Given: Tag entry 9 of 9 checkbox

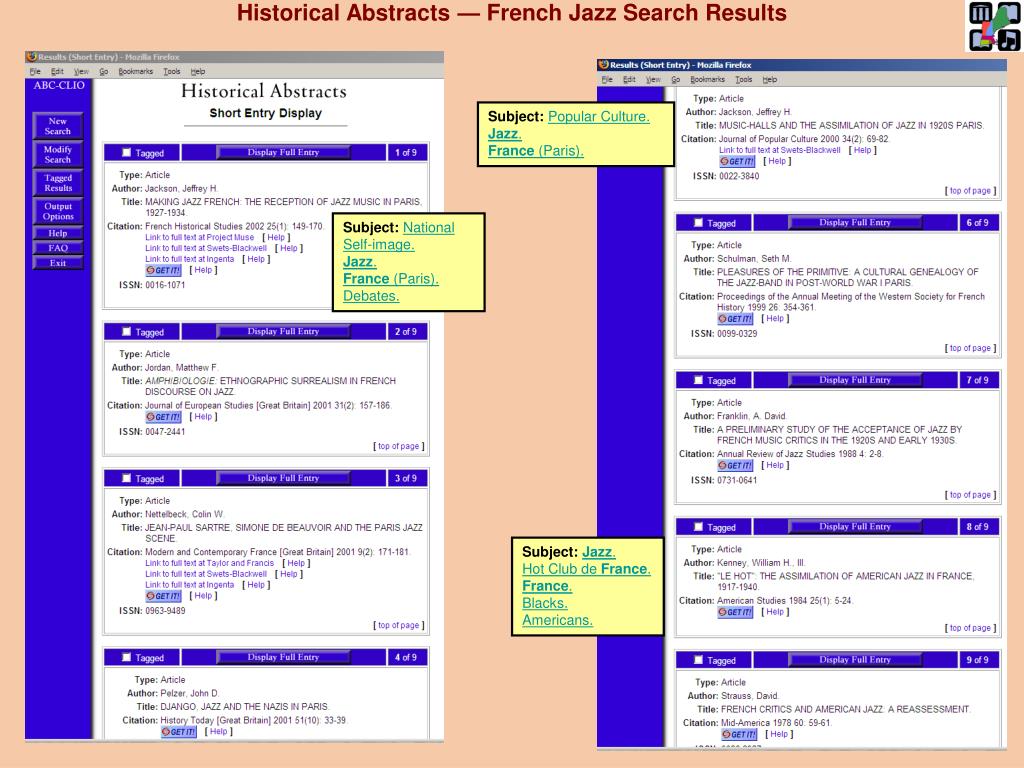Looking at the screenshot, I should (x=699, y=660).
